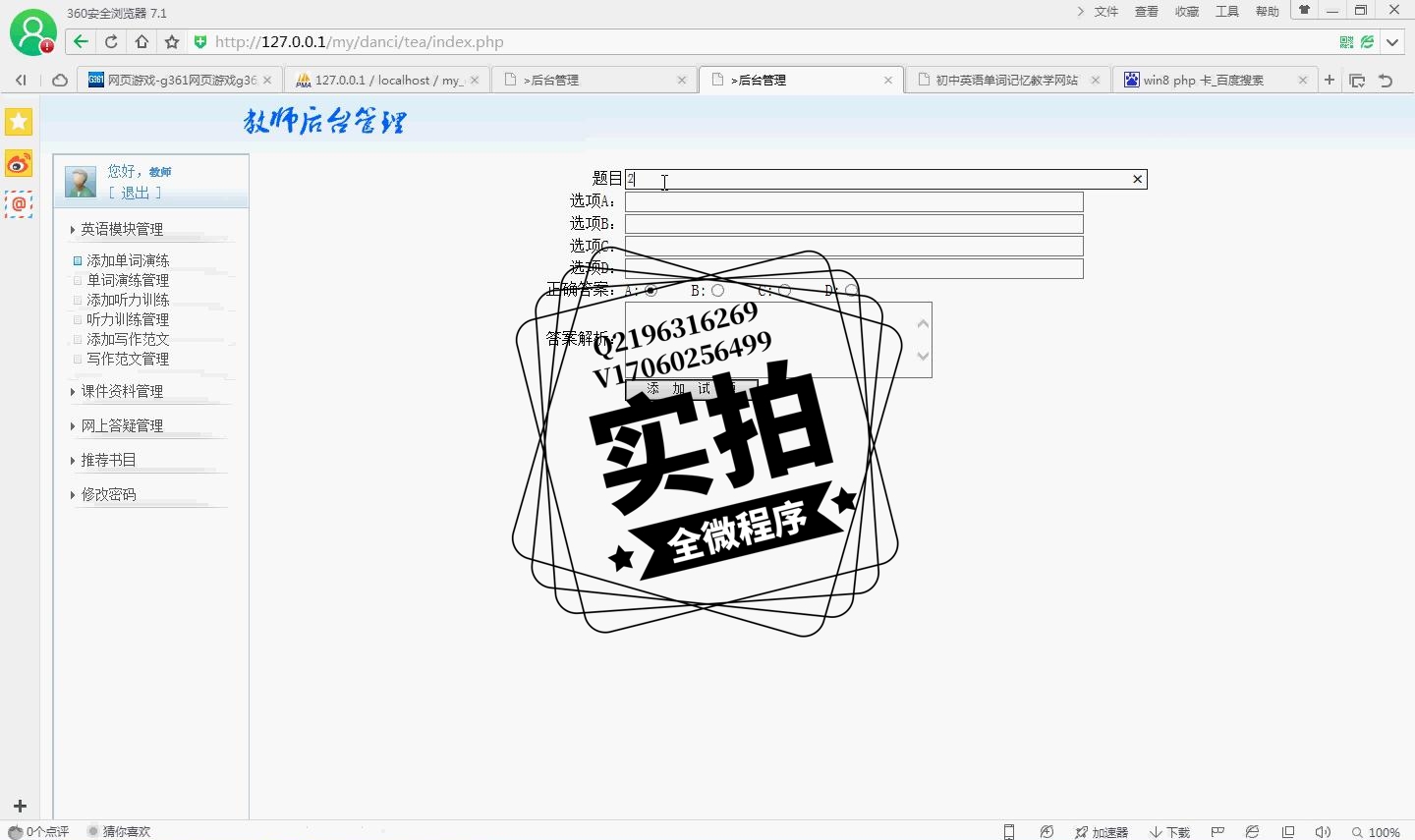Screen dimensions: 1415x840
Task: Click the green leaf compatibility-mode icon
Action: pos(1367,41)
